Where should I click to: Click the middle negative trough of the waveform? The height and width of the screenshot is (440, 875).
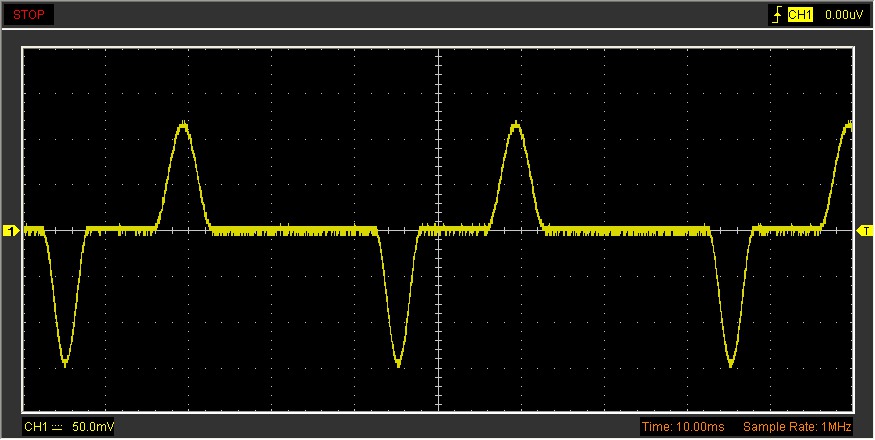pos(399,362)
